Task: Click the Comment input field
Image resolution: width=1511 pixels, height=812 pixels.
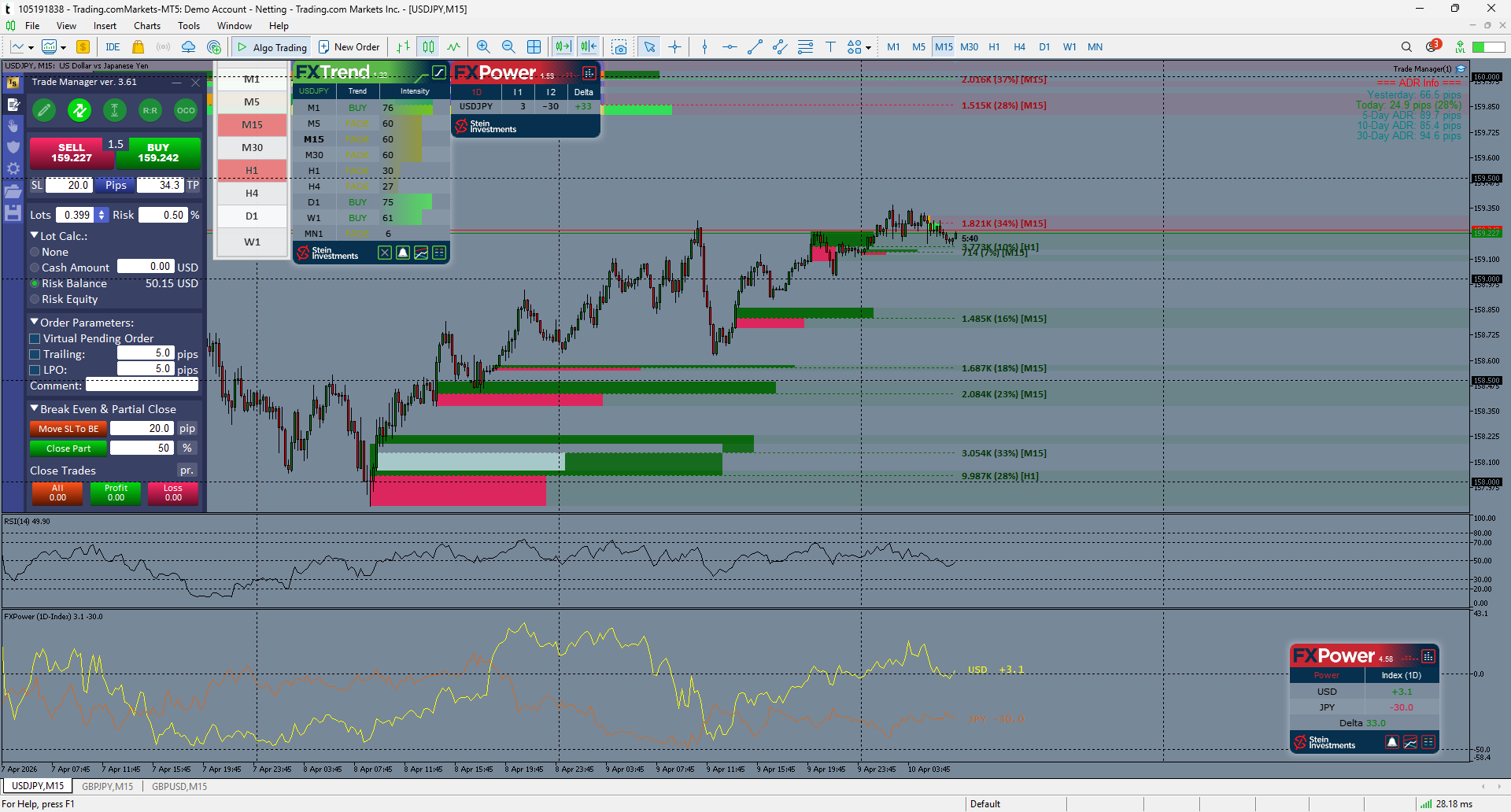Action: 142,386
